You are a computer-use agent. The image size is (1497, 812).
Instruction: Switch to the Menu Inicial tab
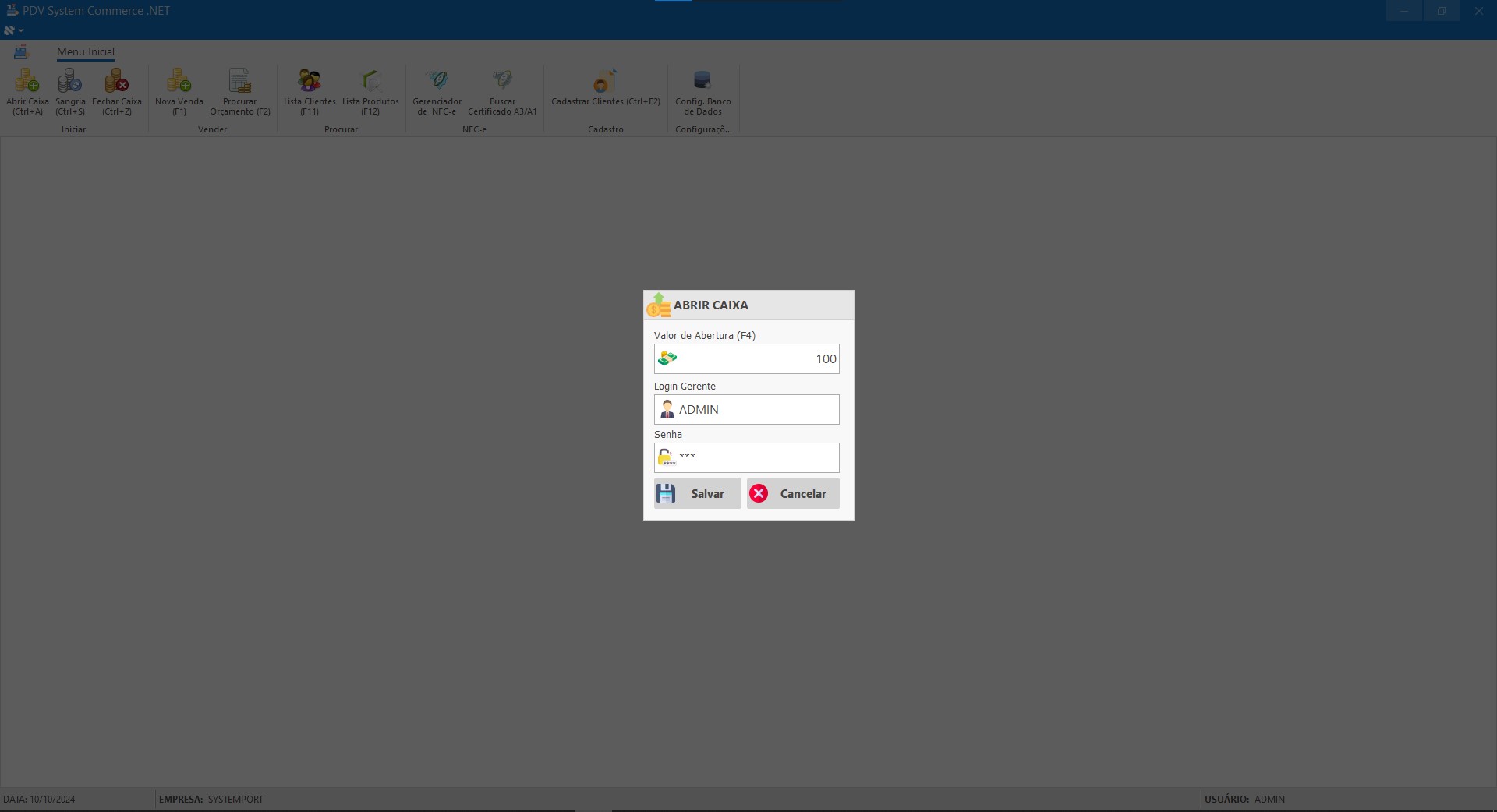tap(86, 52)
